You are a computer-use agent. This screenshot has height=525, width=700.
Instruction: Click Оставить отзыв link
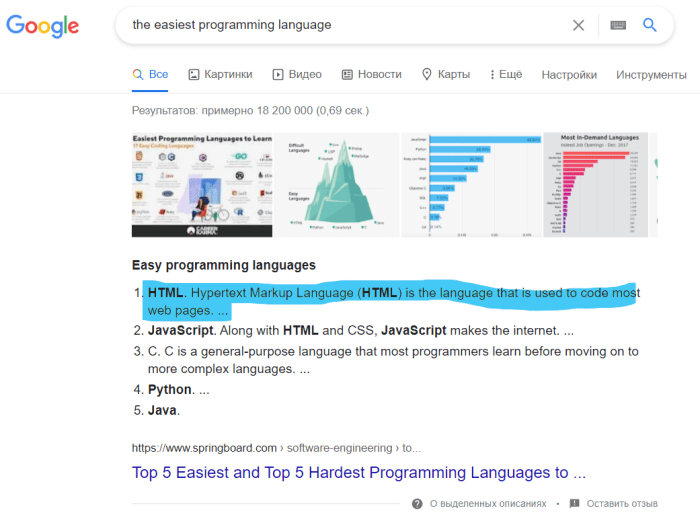click(x=622, y=504)
